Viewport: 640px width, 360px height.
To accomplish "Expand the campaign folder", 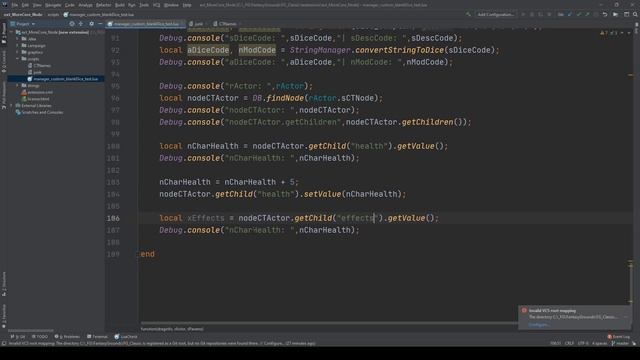I will tap(18, 46).
